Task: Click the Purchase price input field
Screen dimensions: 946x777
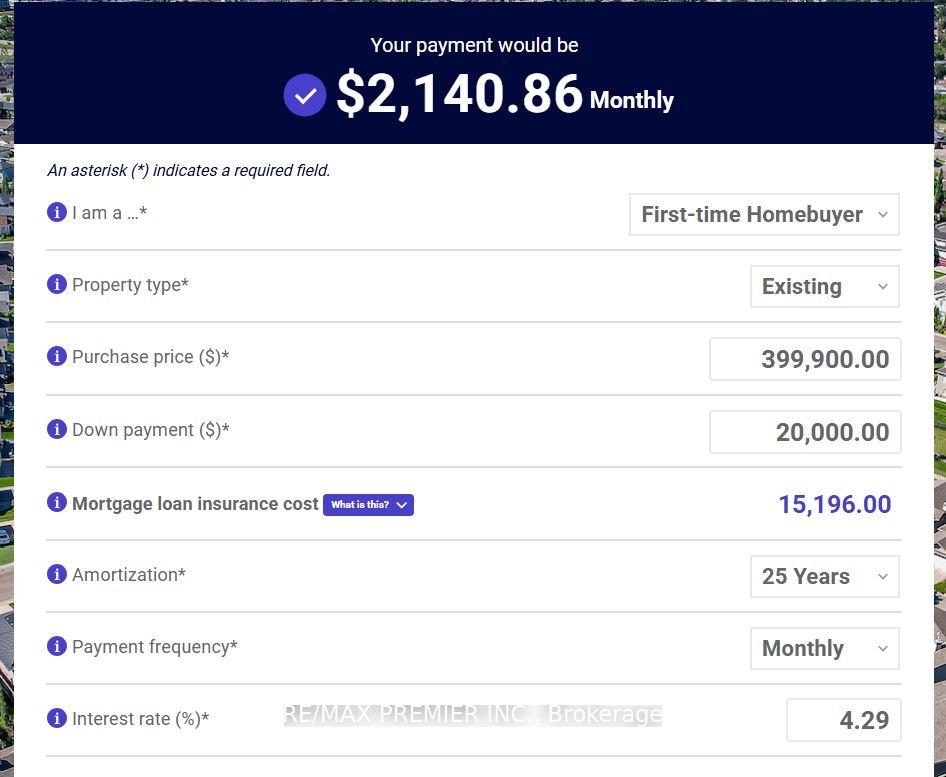Action: (x=805, y=360)
